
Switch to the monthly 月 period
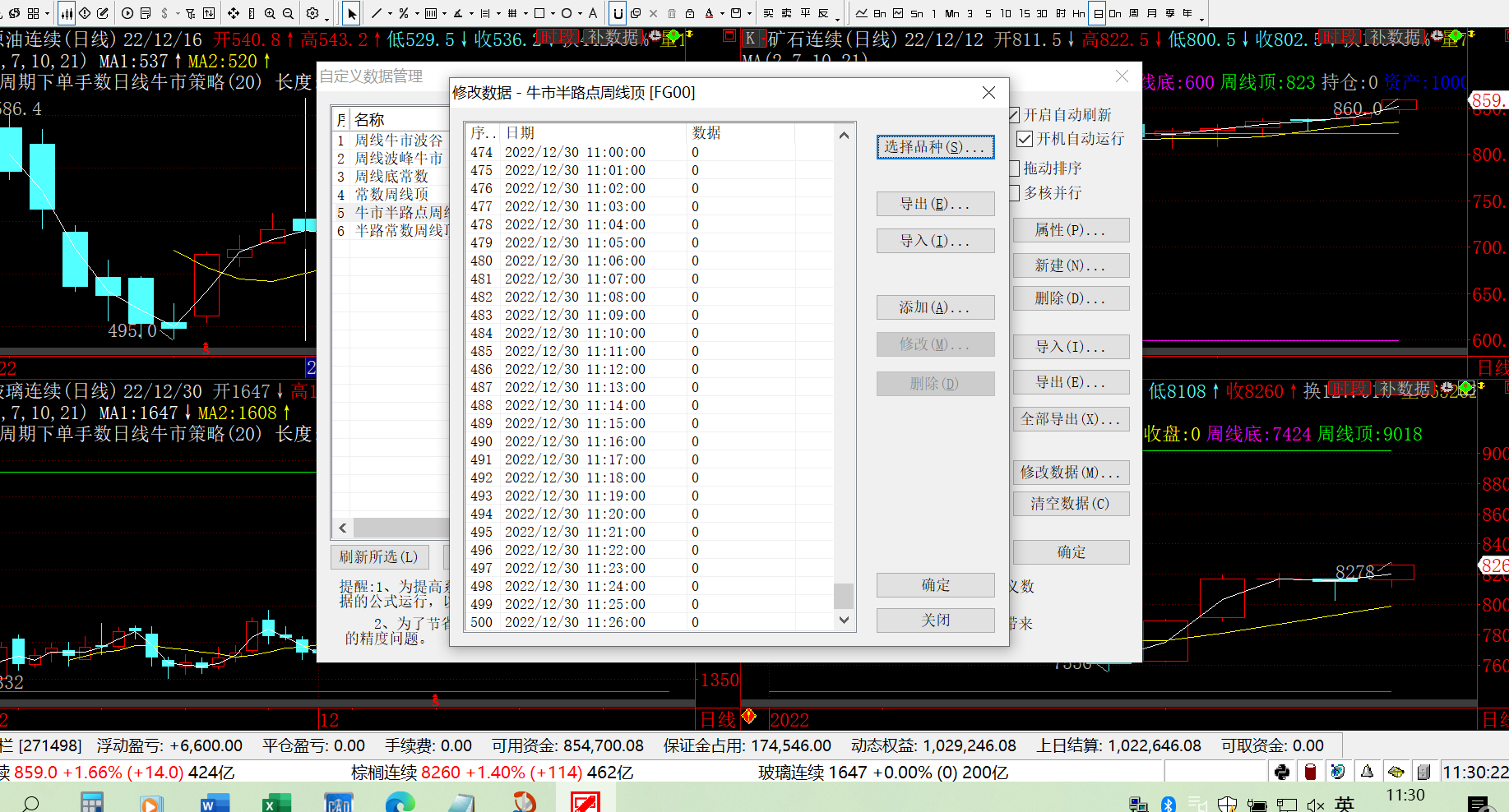(1151, 13)
